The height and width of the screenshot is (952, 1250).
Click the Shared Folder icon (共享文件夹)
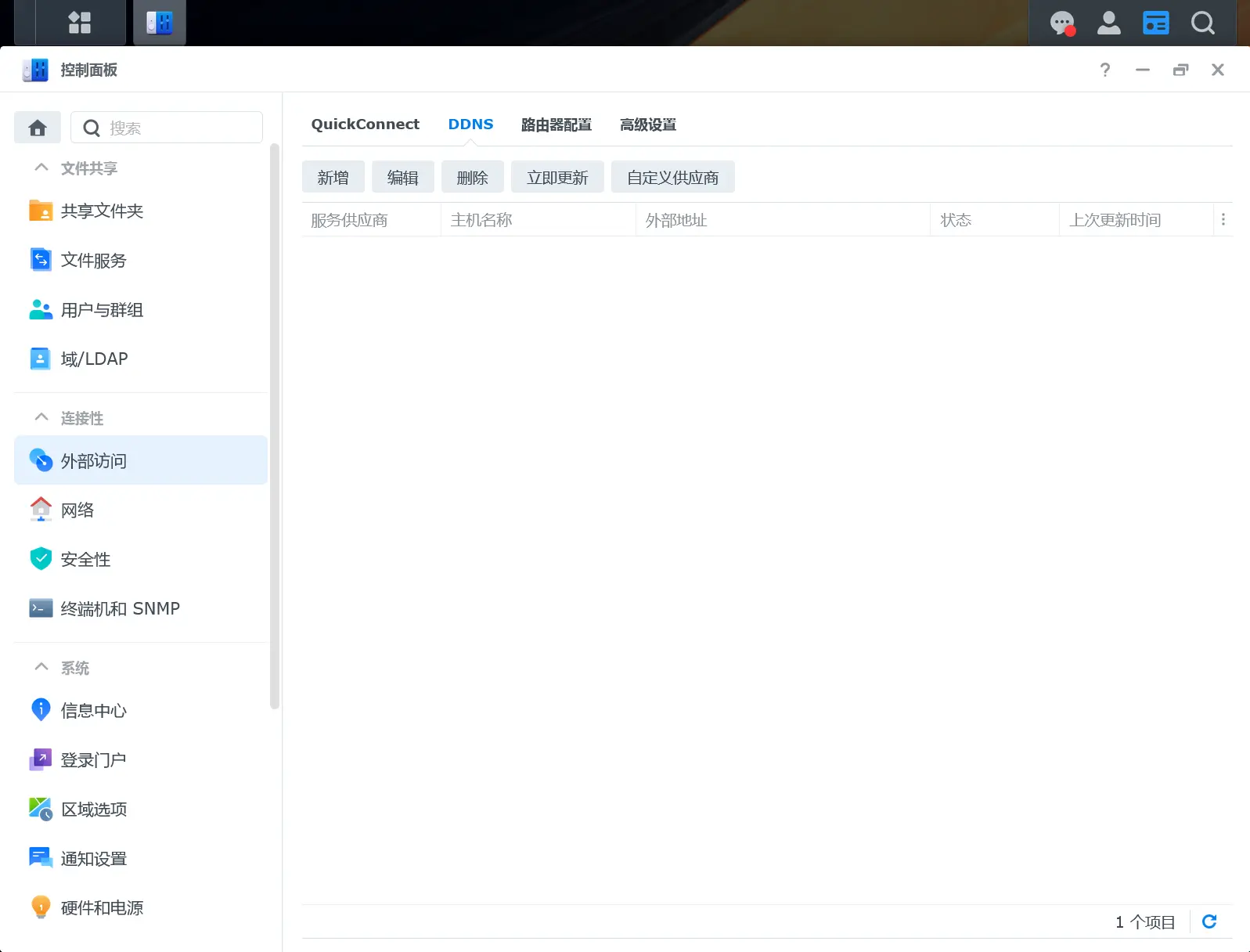point(41,211)
